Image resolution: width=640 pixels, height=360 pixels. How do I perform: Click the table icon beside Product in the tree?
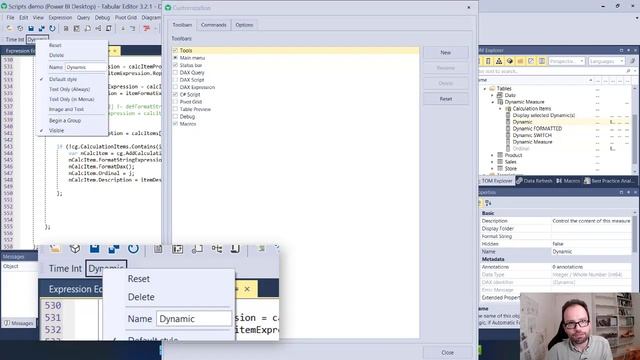[500, 155]
